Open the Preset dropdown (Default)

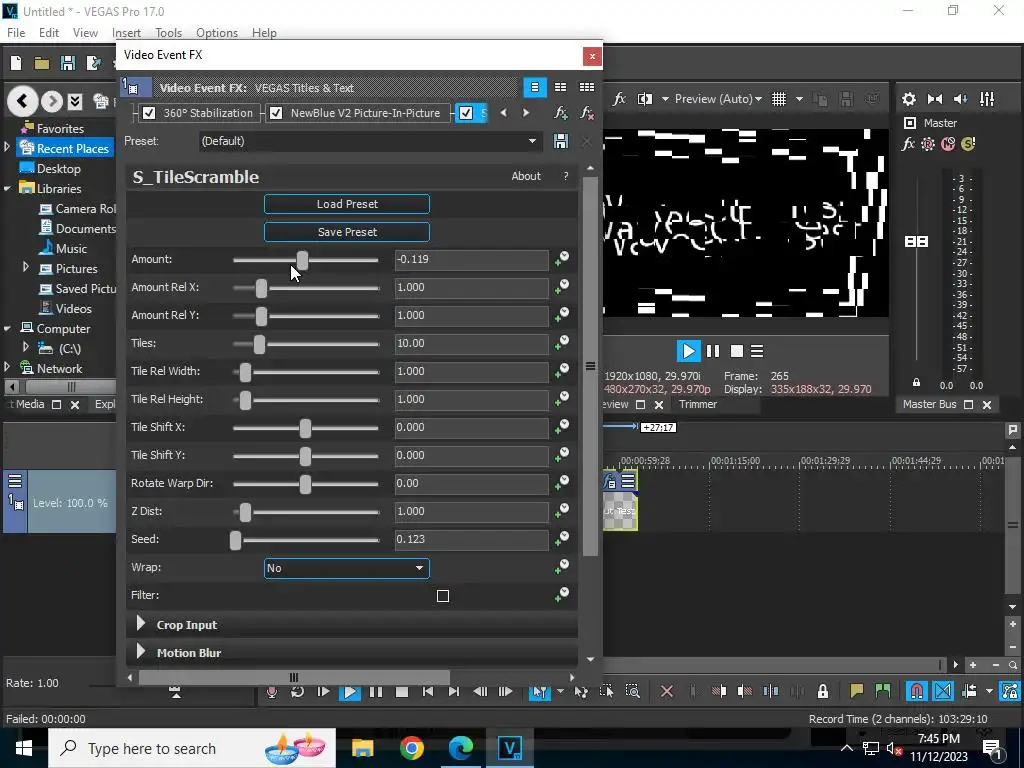click(x=370, y=141)
